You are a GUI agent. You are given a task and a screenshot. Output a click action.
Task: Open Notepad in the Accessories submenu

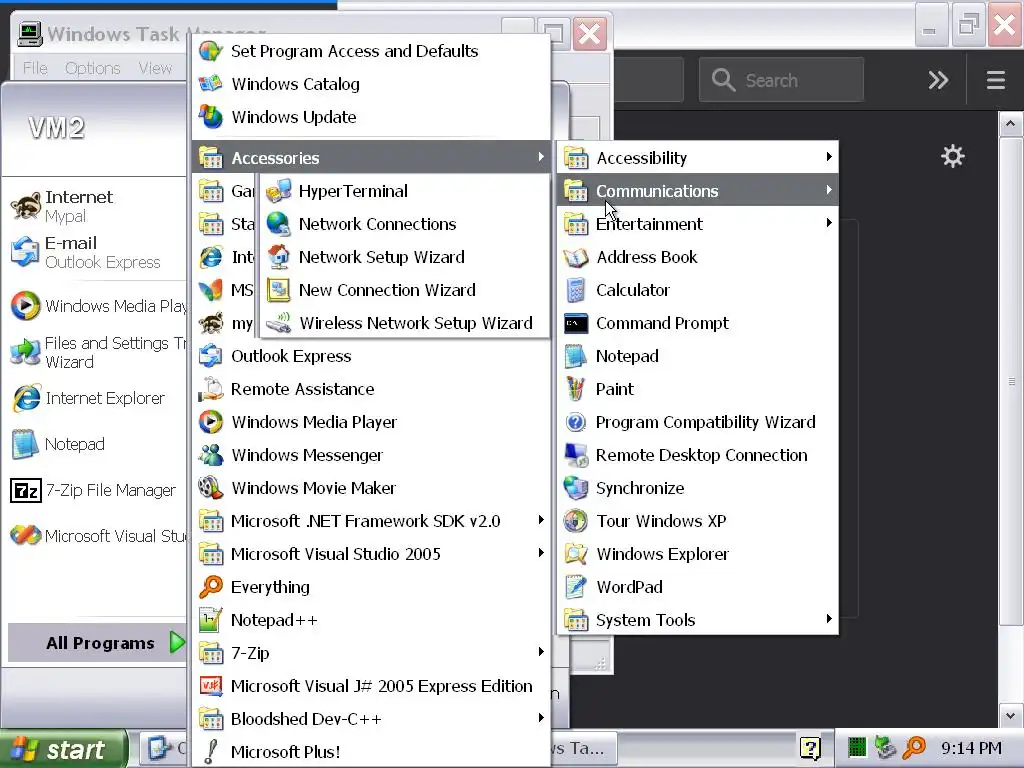coord(697,356)
